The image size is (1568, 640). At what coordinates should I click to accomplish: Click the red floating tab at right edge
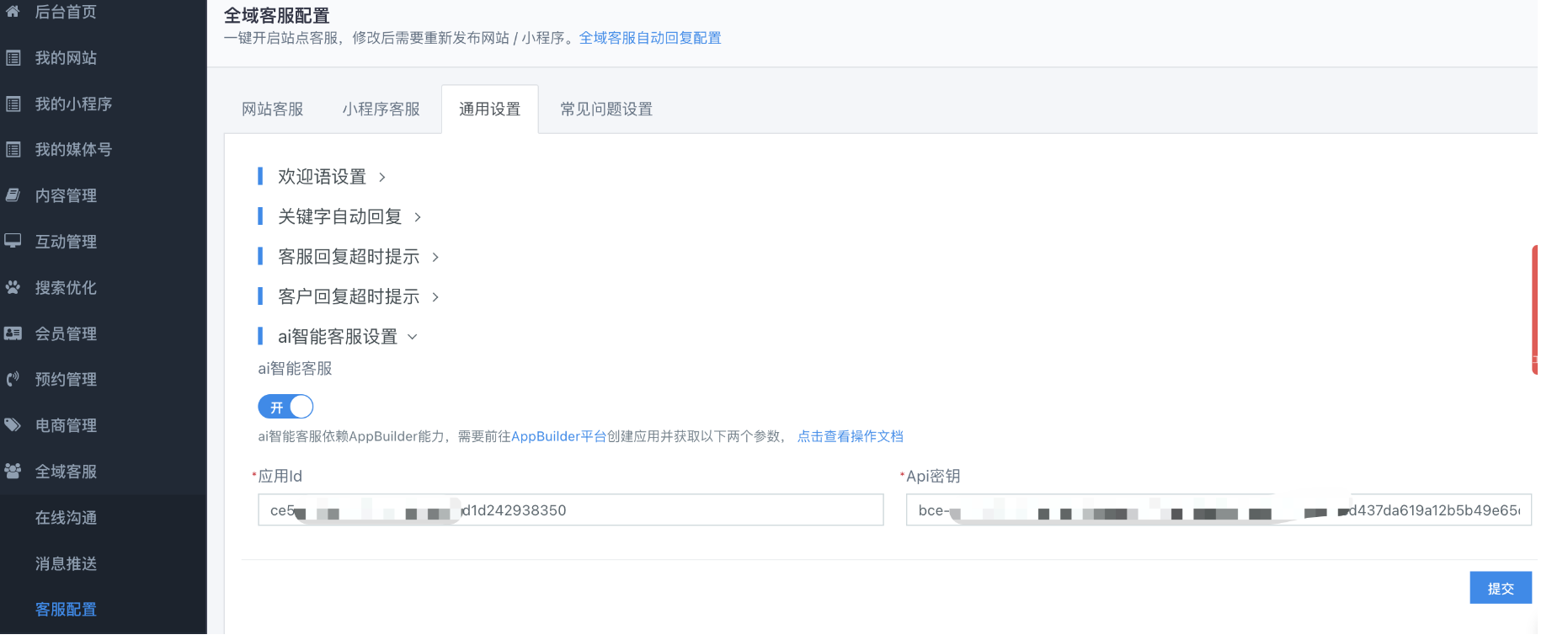(x=1534, y=310)
